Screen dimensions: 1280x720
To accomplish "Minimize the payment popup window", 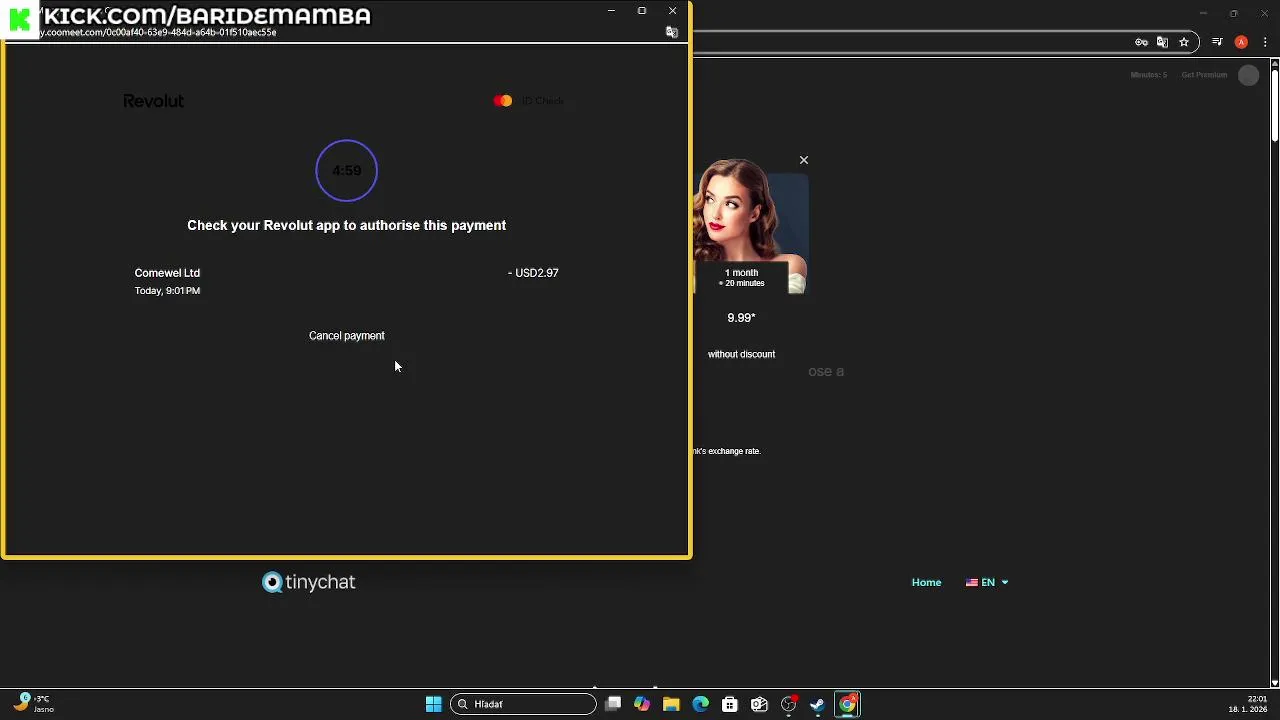I will click(x=611, y=11).
